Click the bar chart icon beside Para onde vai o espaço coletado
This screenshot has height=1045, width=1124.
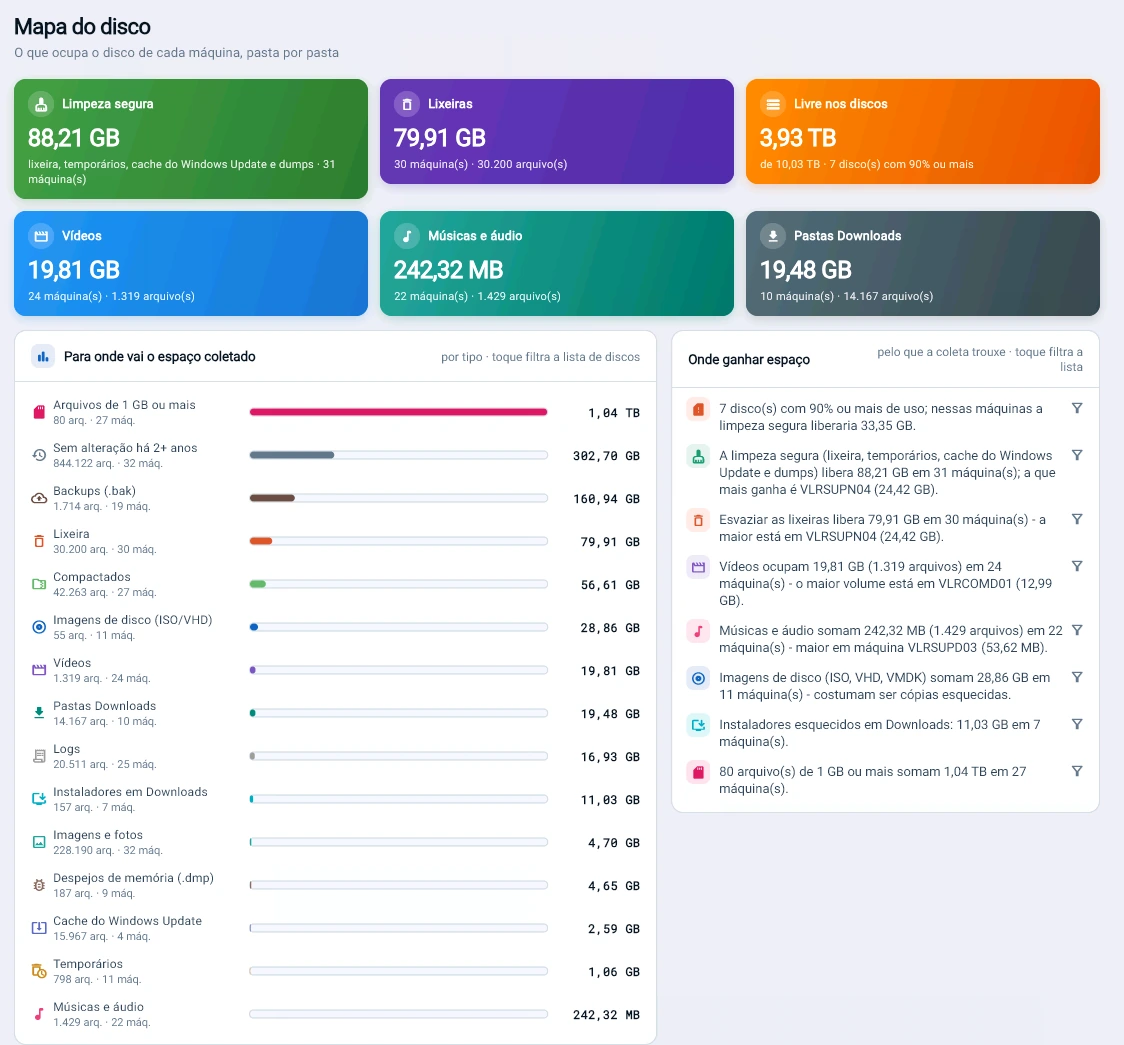[43, 356]
